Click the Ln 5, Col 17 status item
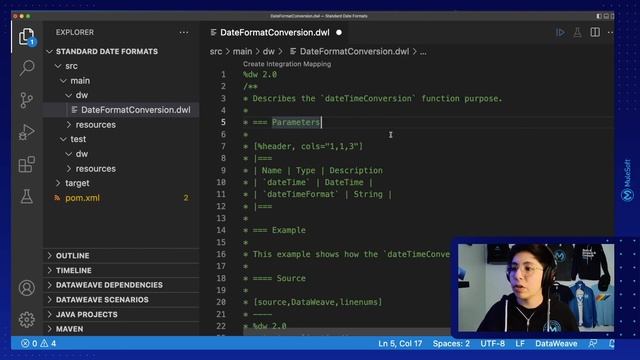The height and width of the screenshot is (360, 640). click(x=400, y=344)
